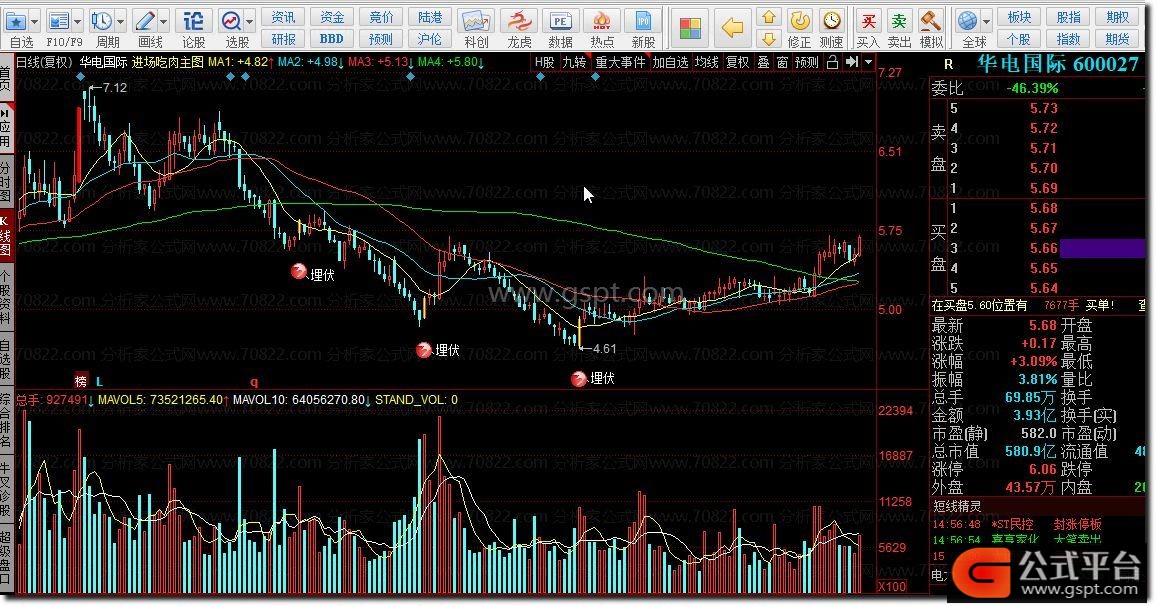This screenshot has height=606, width=1157.
Task: Open the 数据 PE data icon
Action: coord(561,21)
